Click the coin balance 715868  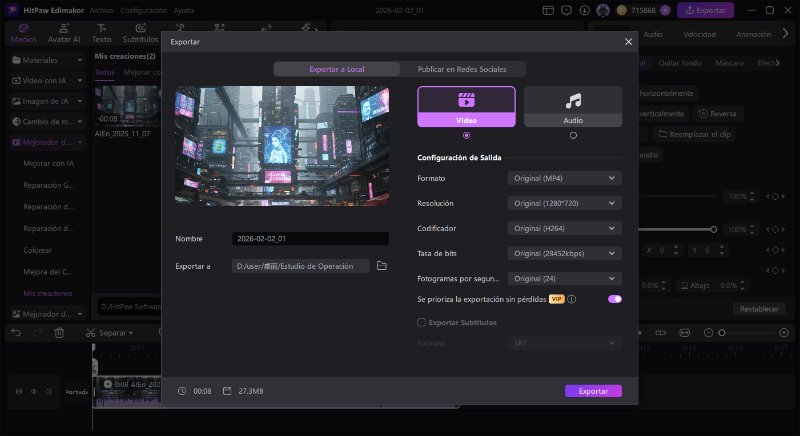643,10
